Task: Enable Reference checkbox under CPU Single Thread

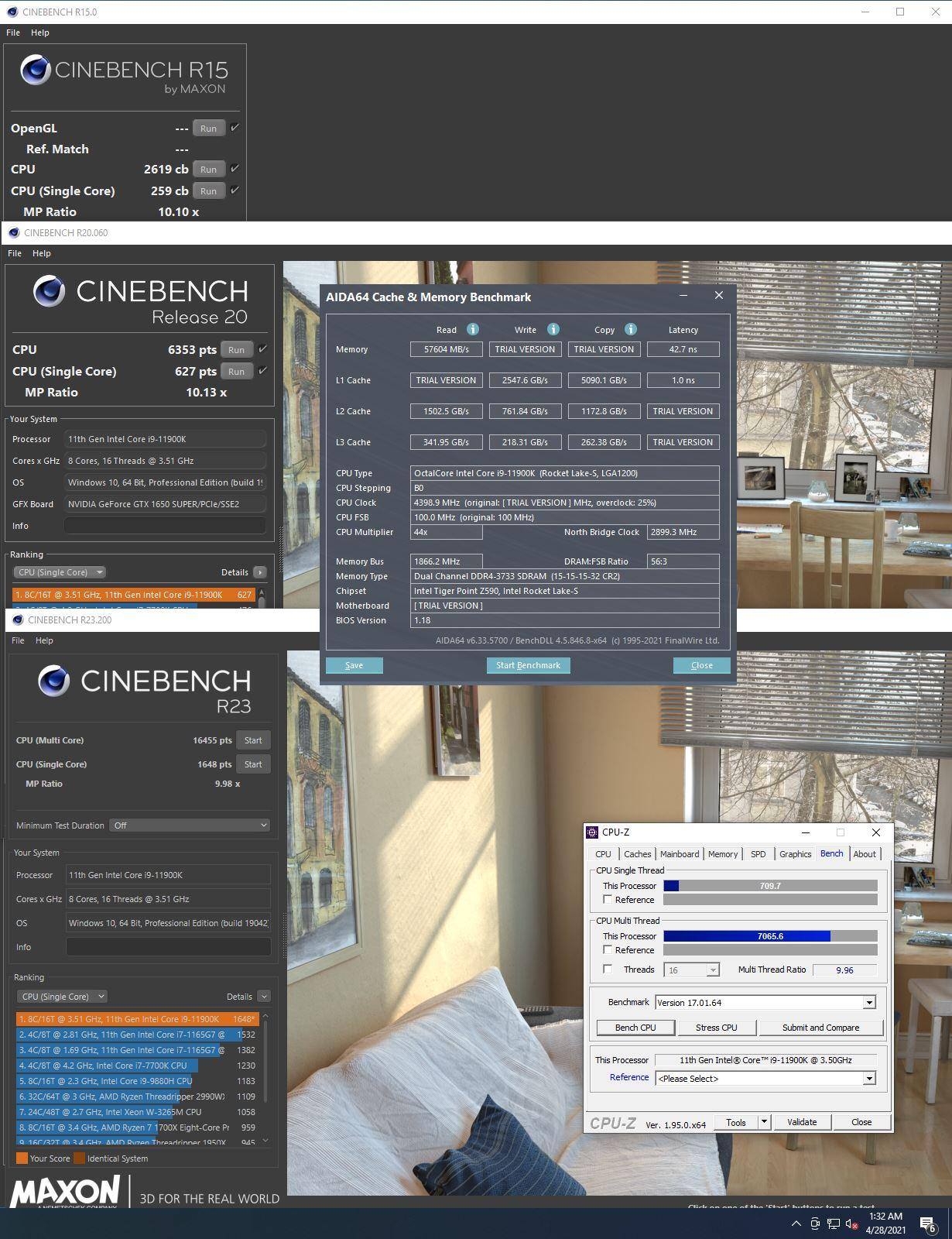Action: [x=608, y=900]
